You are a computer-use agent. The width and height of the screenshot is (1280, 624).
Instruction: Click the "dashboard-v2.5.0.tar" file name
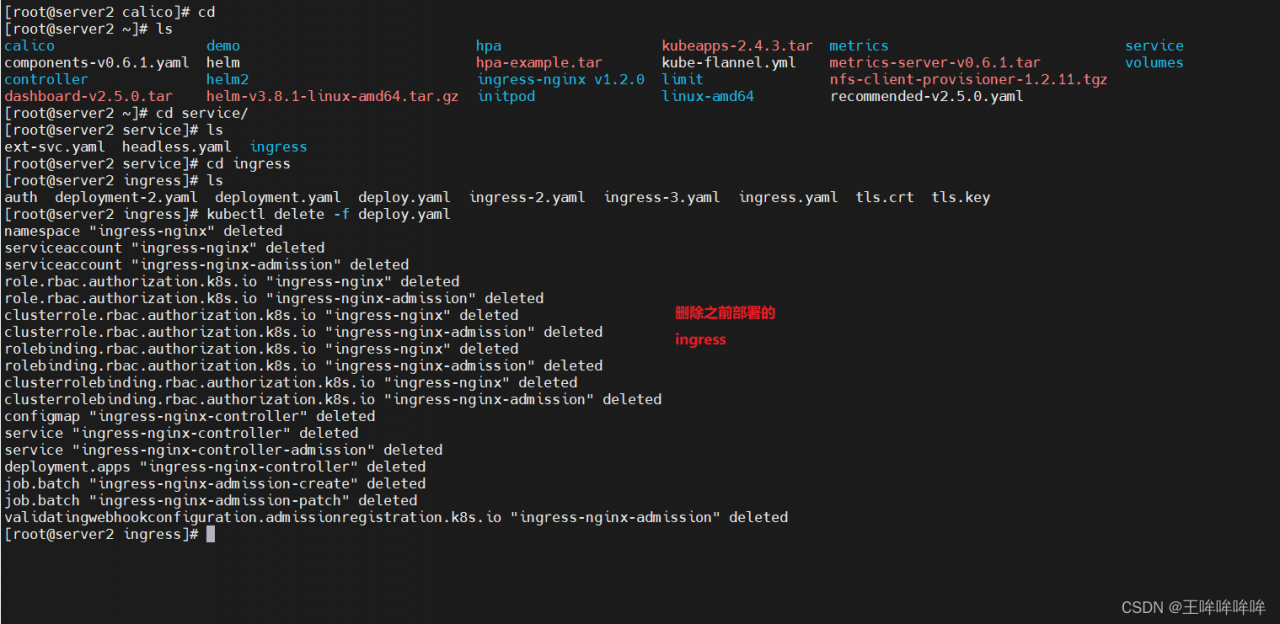click(x=88, y=97)
